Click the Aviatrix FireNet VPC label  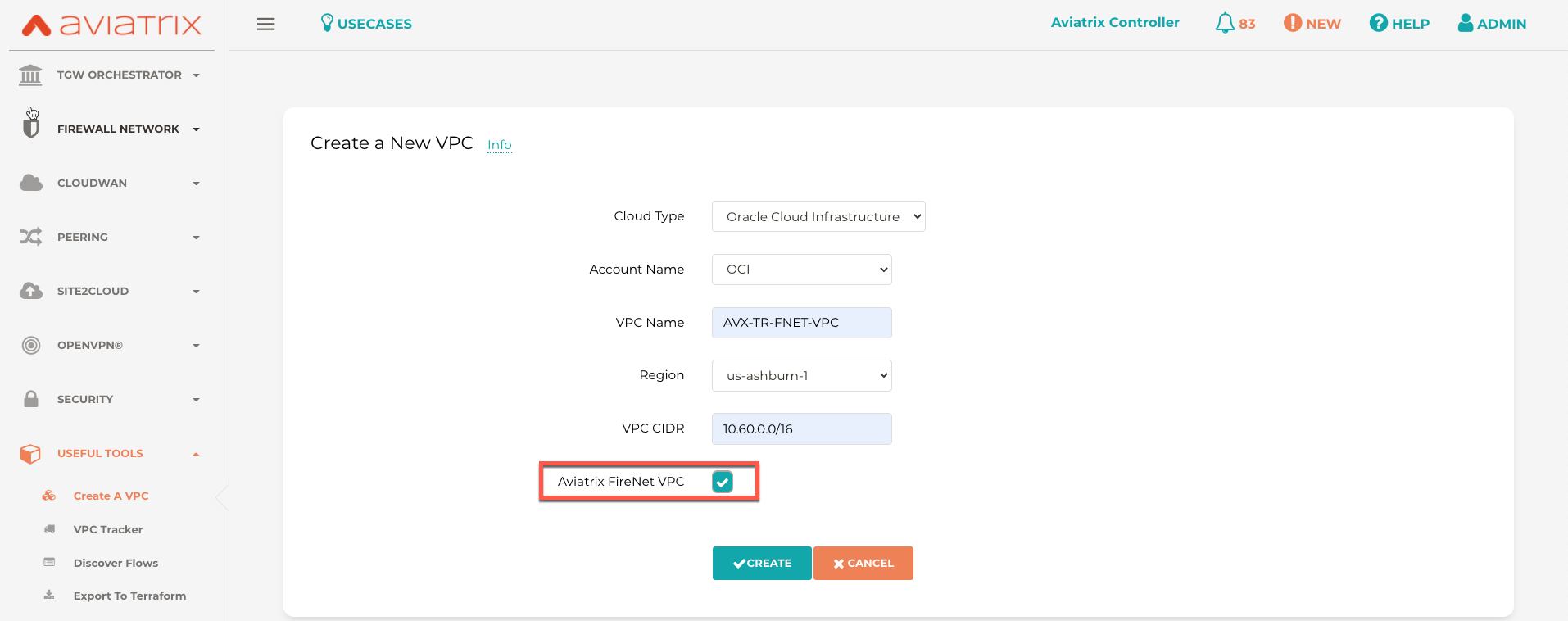(x=621, y=482)
